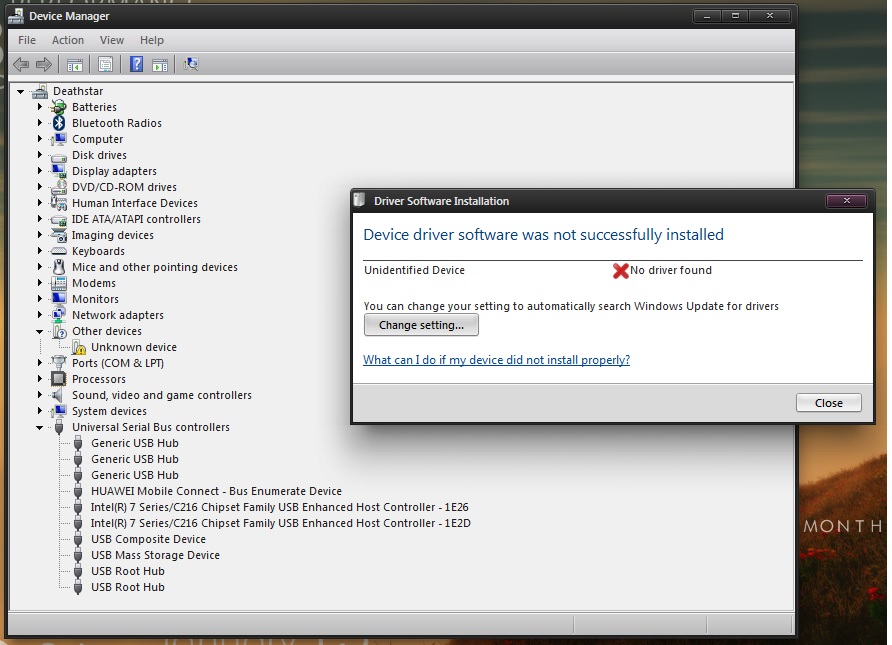Select Intel USB Enhanced Host Controller - 1E2D
892x645 pixels.
pos(280,523)
